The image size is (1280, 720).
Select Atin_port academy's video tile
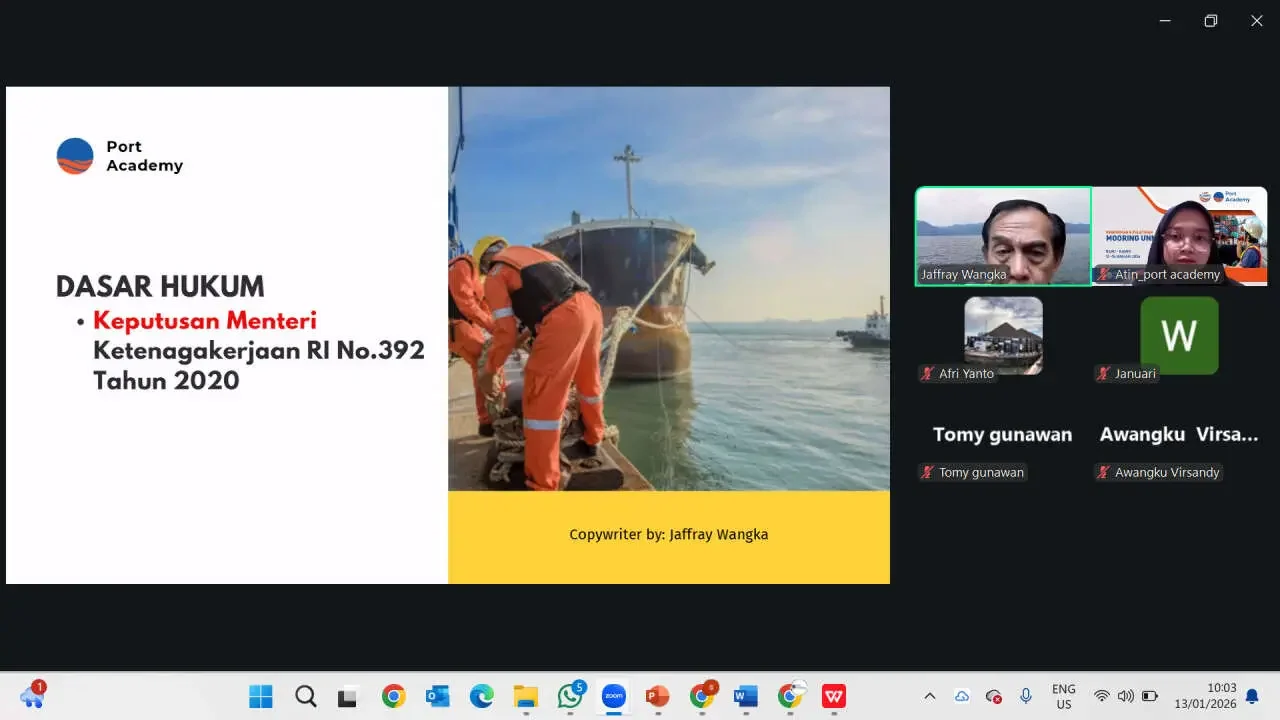click(x=1180, y=236)
